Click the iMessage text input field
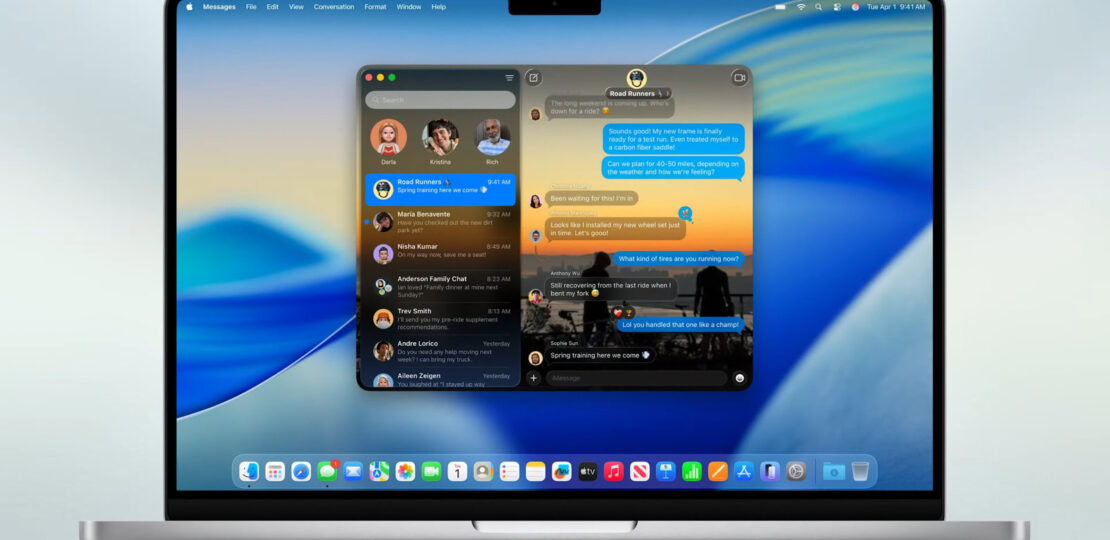The height and width of the screenshot is (540, 1110). [x=635, y=378]
